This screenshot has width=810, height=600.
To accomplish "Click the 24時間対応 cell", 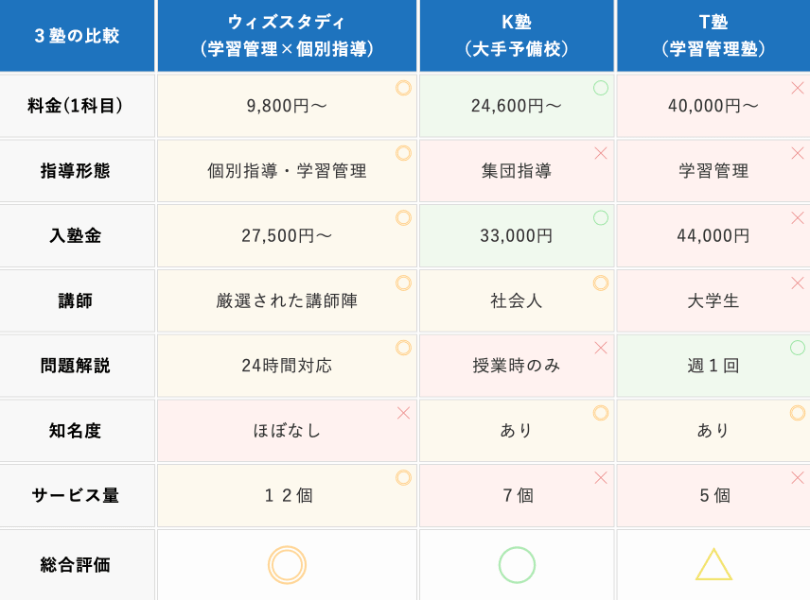I will coord(287,365).
